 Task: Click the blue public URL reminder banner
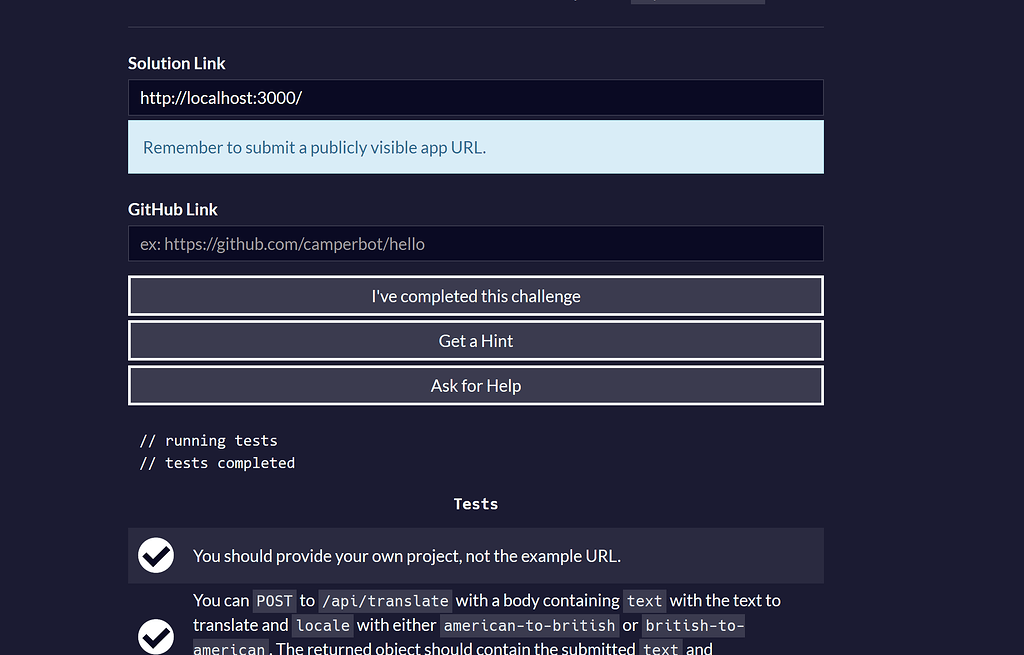(476, 147)
